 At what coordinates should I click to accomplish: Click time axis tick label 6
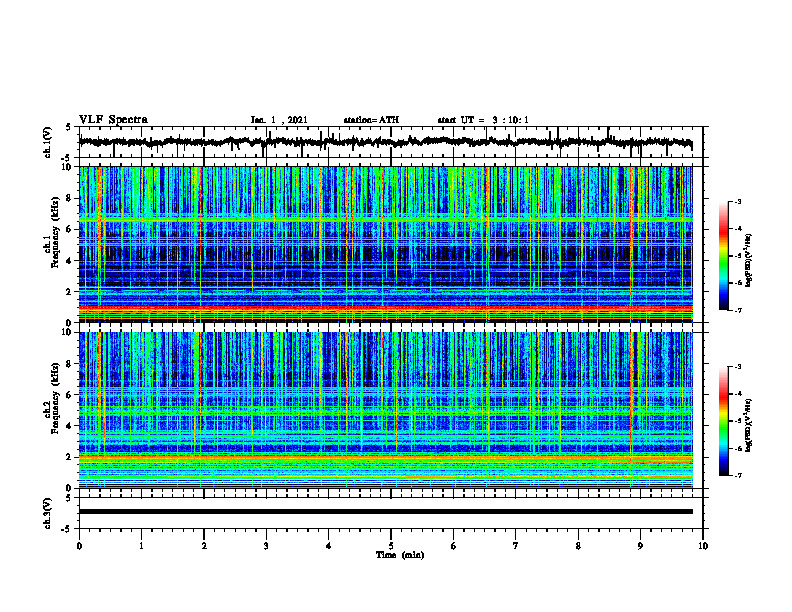click(x=454, y=546)
